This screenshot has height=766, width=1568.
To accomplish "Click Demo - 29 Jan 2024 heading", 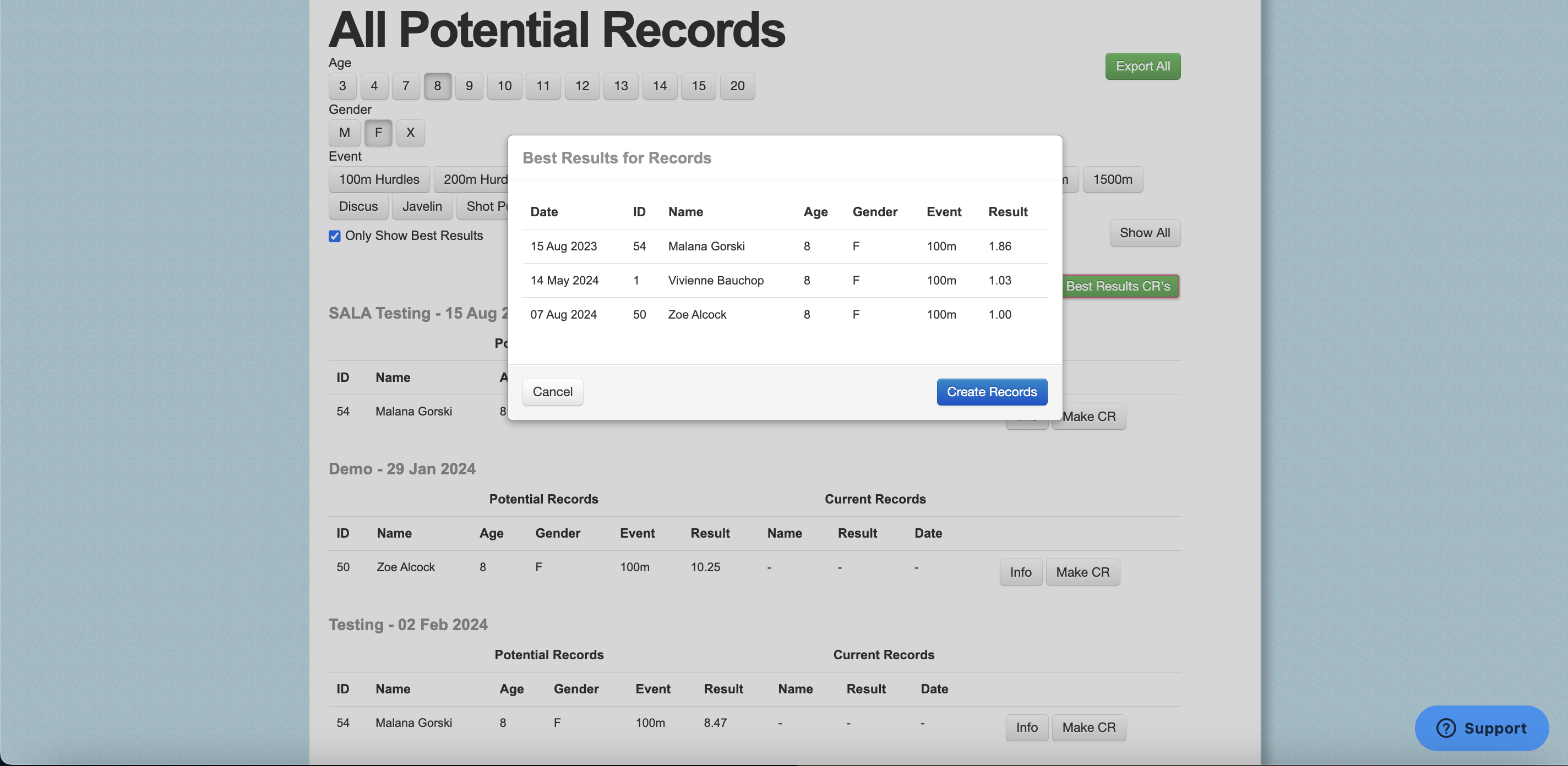I will [x=402, y=469].
